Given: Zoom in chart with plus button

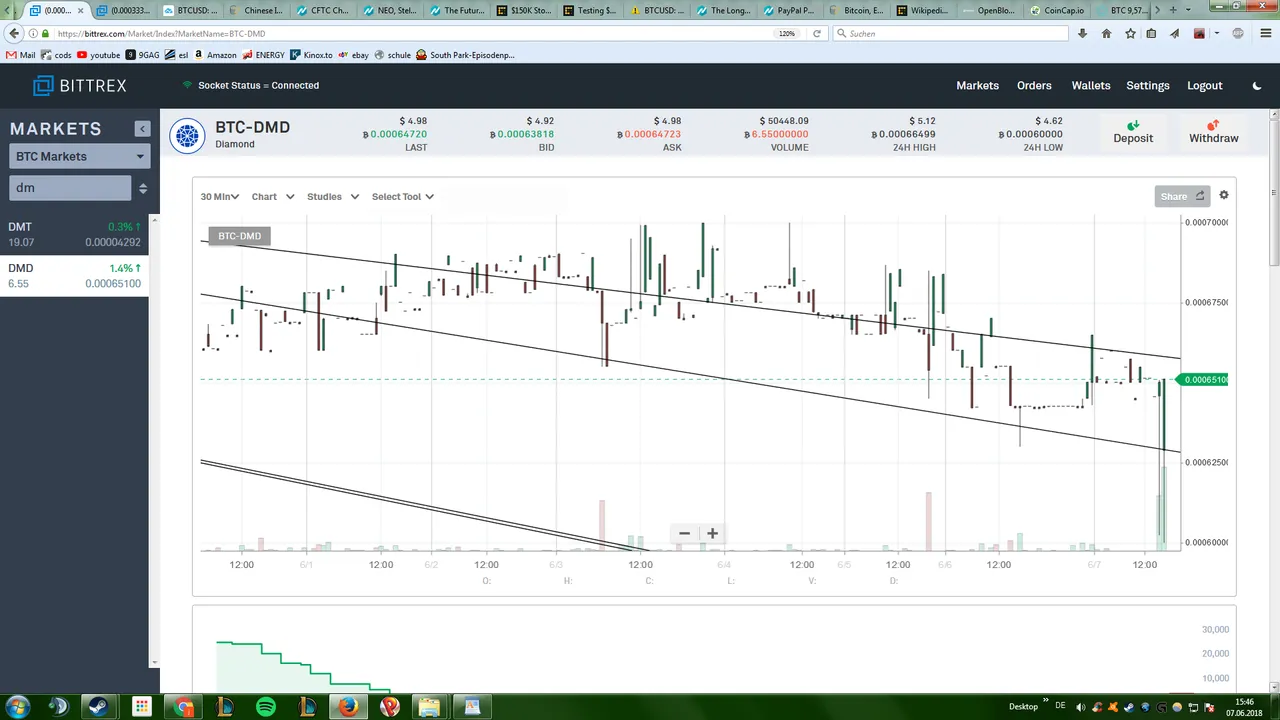Looking at the screenshot, I should click(x=712, y=533).
